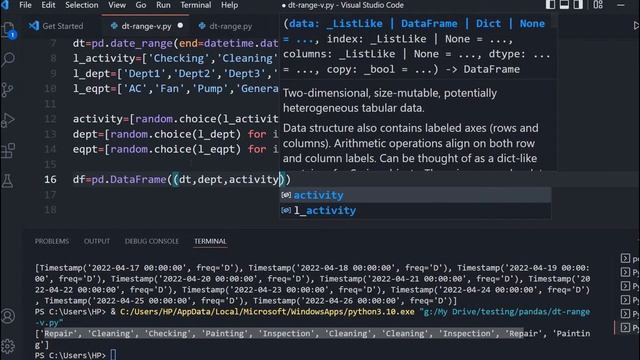Click the python3.10.exe path in terminal
Screen dimensions: 640x360
pos(267,312)
